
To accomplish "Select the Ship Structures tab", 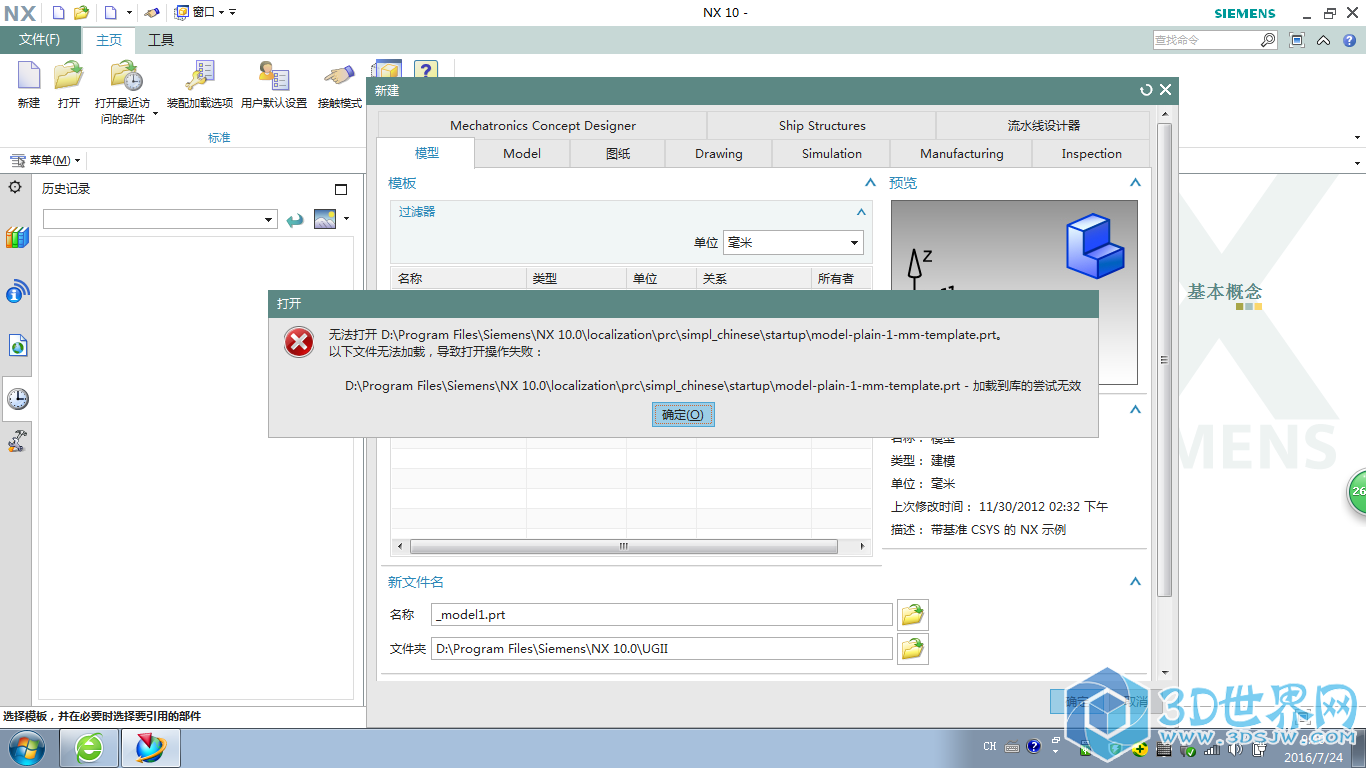I will [822, 125].
